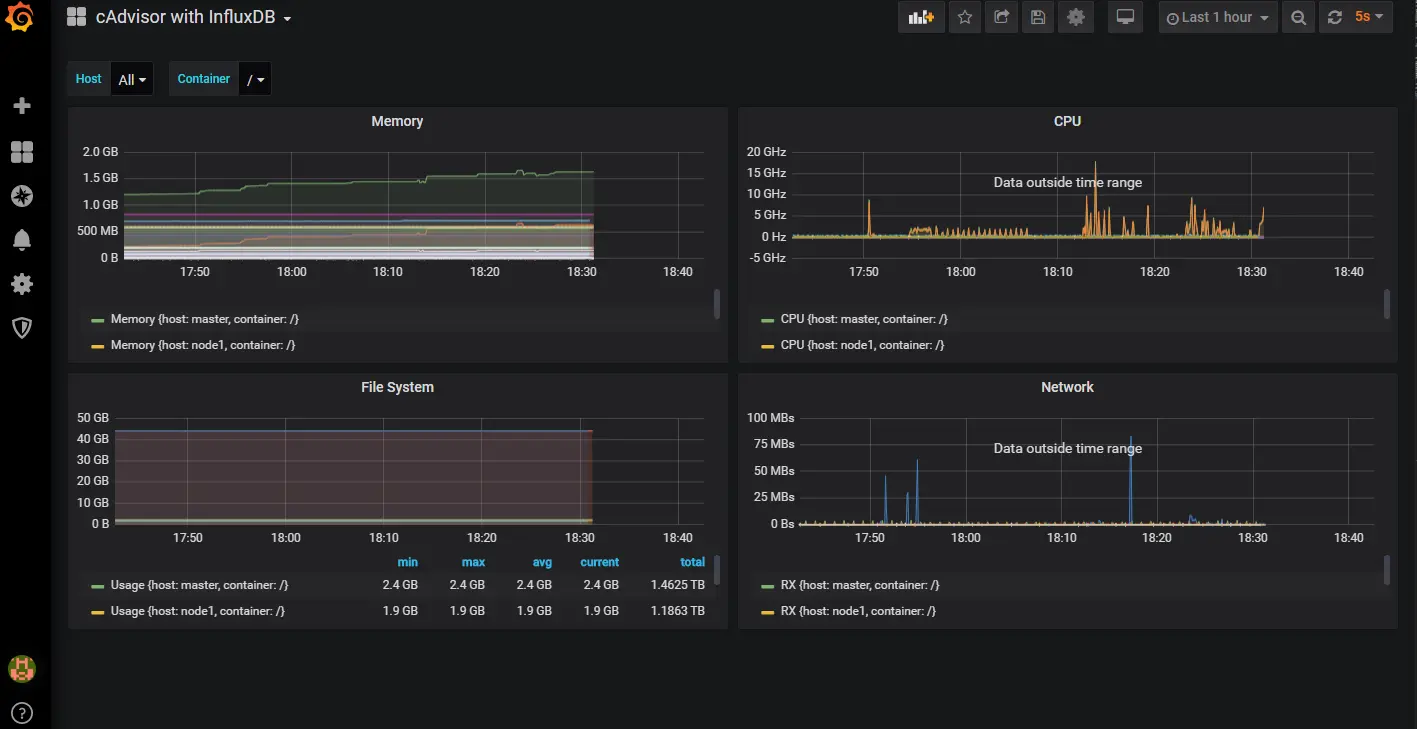Open the Server Admin shield icon
Screen dimensions: 1417x729
[x=21, y=328]
